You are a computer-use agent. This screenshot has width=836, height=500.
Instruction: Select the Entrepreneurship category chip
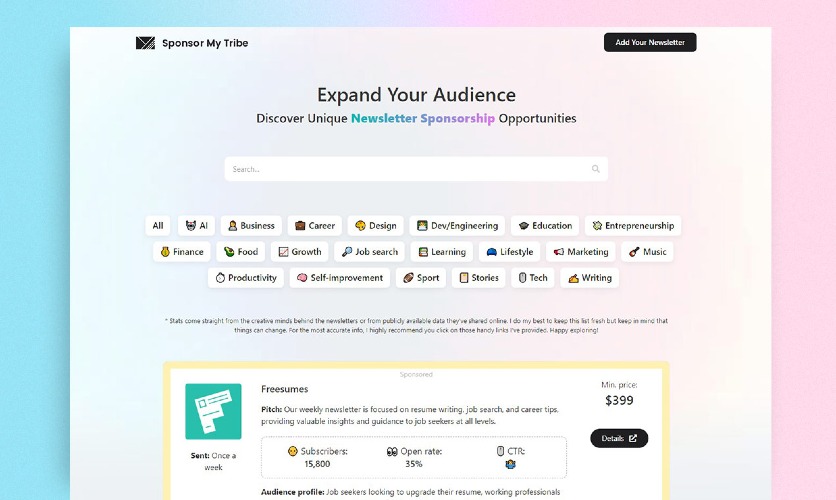[x=633, y=225]
